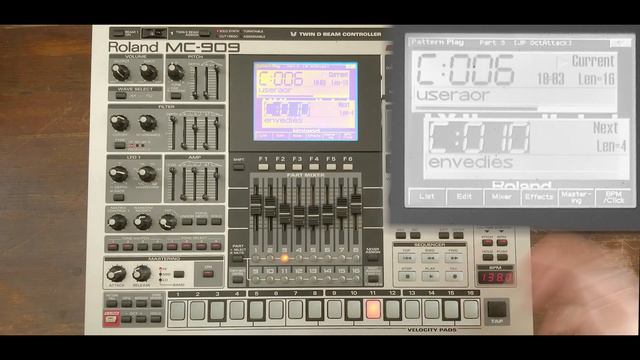Select Mastering in the enlarged screen

click(x=576, y=197)
